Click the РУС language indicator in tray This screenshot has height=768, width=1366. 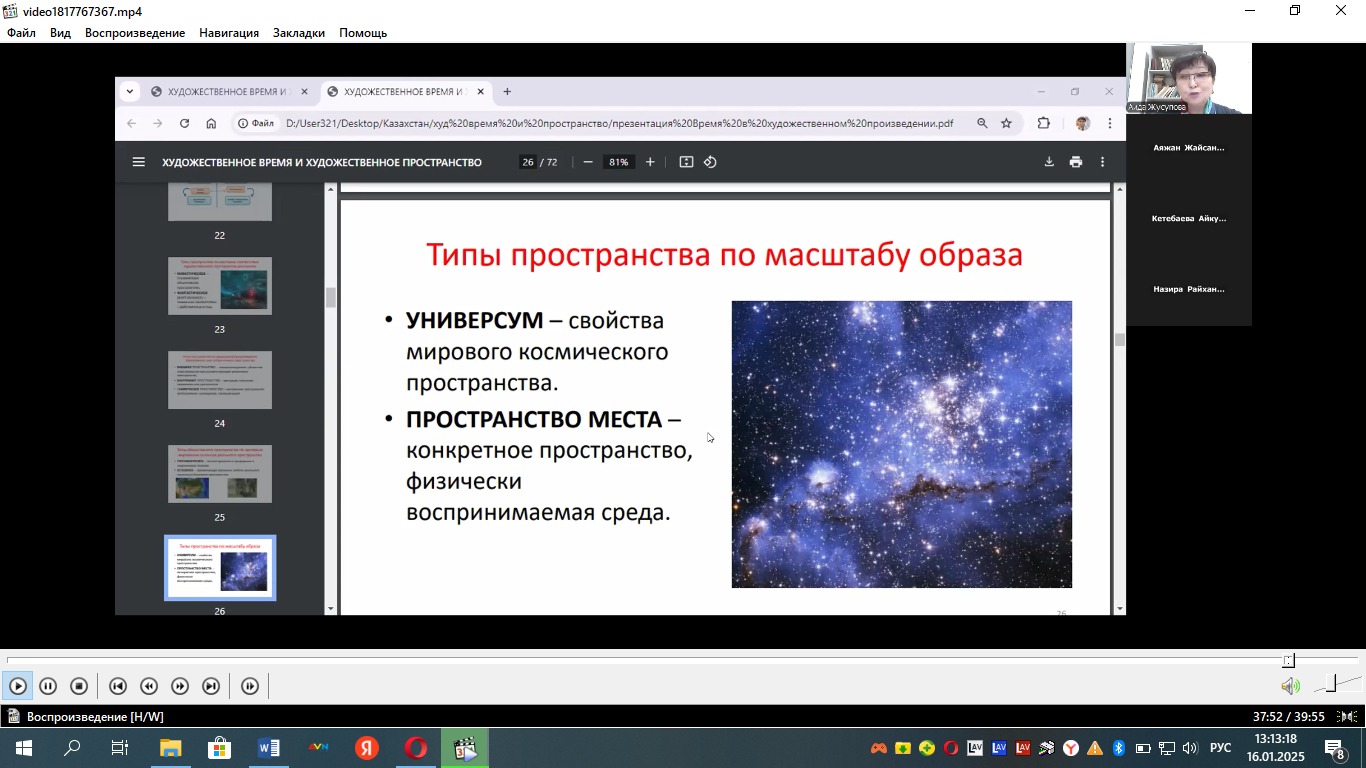1220,748
